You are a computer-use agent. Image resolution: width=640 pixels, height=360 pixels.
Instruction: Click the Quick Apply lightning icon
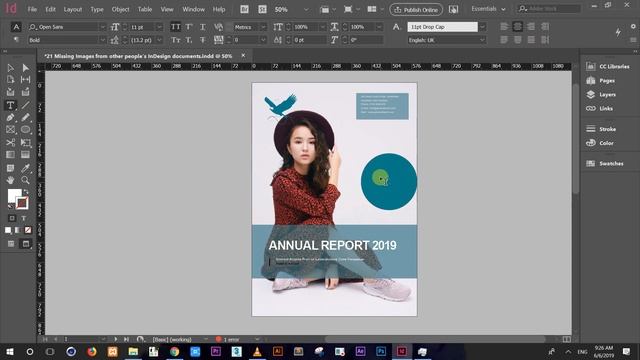pos(618,32)
